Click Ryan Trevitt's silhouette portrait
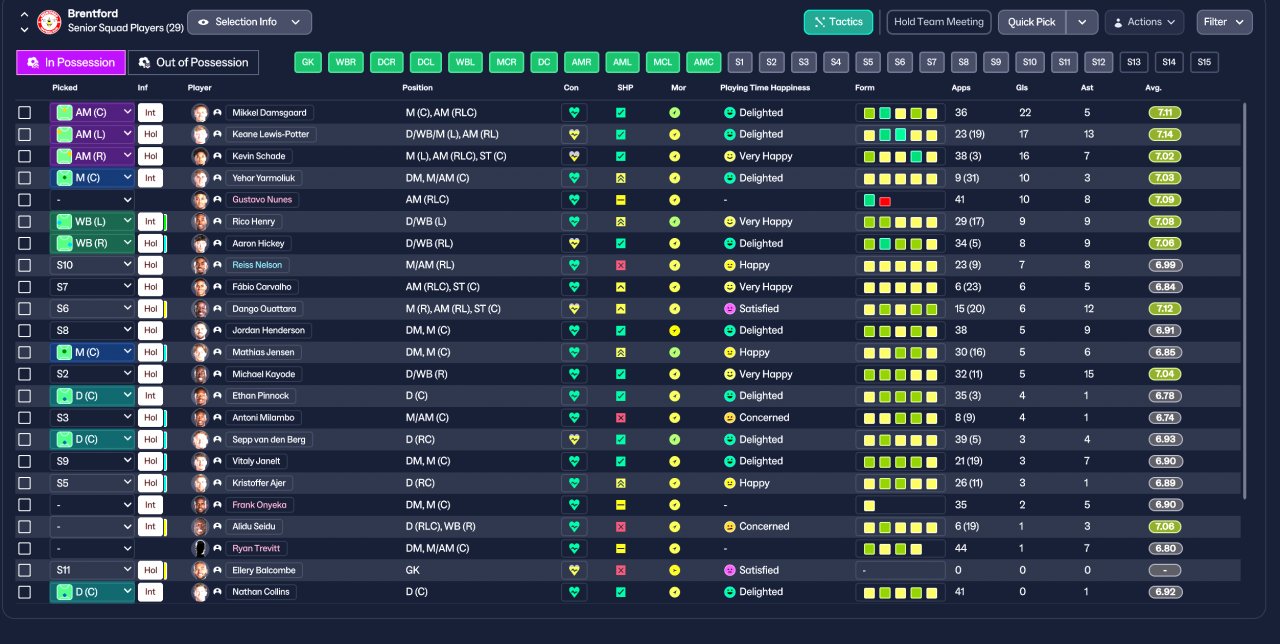 click(199, 549)
